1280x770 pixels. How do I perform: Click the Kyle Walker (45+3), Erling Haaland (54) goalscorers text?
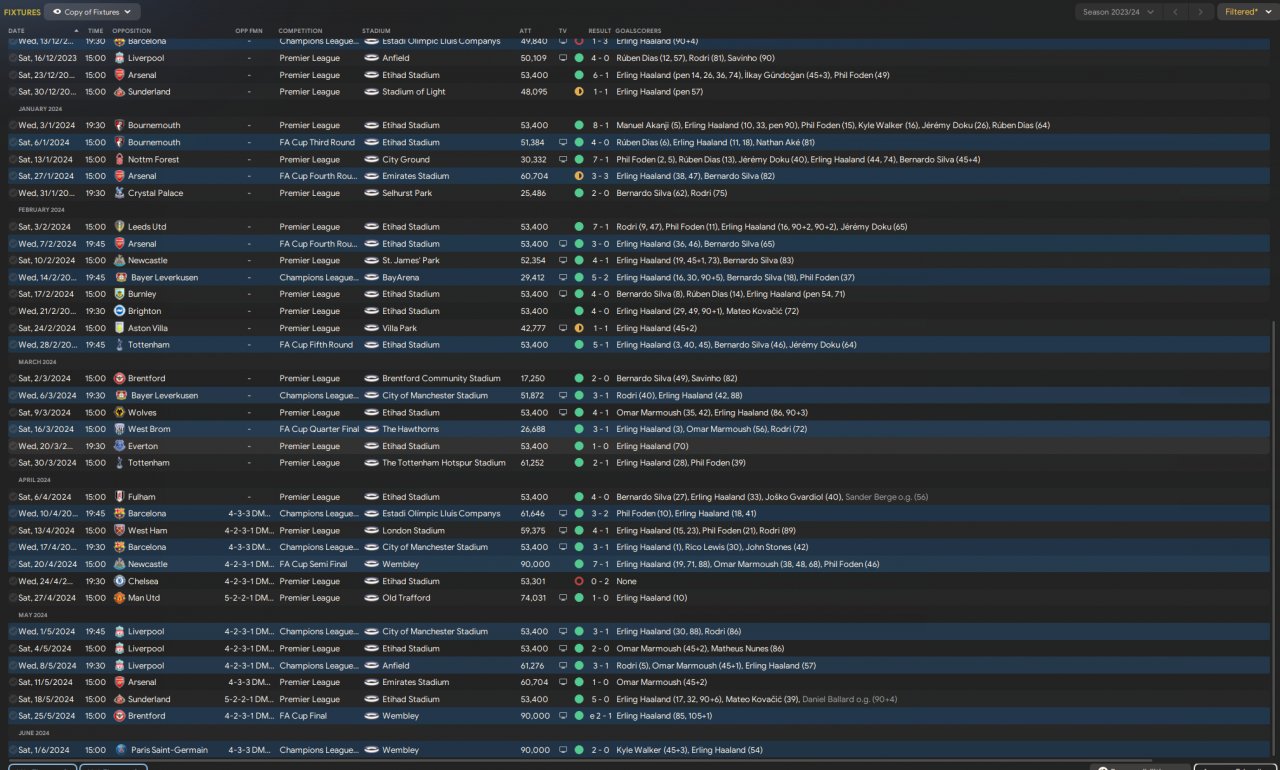[x=690, y=750]
